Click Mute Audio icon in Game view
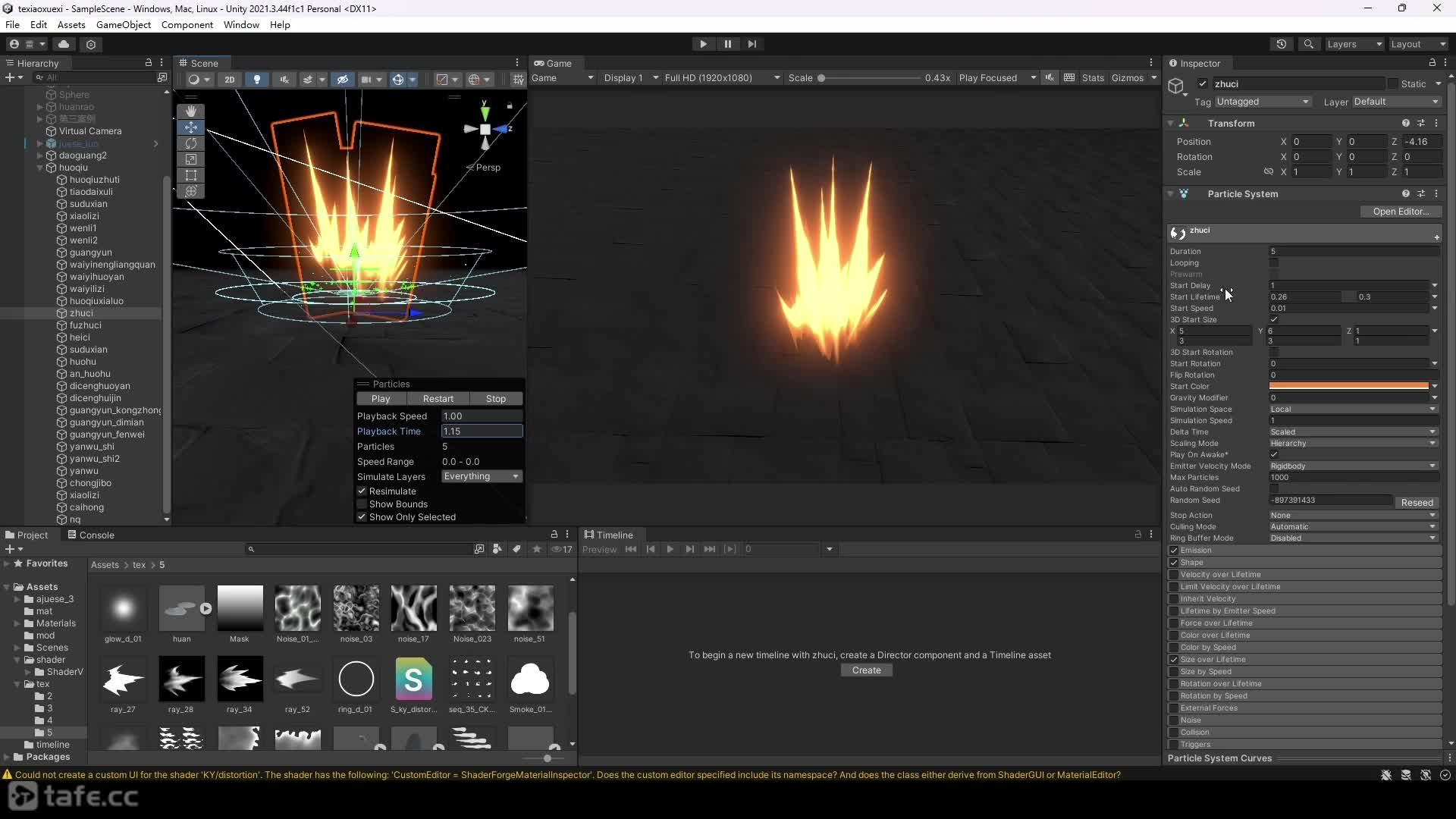 click(x=1050, y=78)
